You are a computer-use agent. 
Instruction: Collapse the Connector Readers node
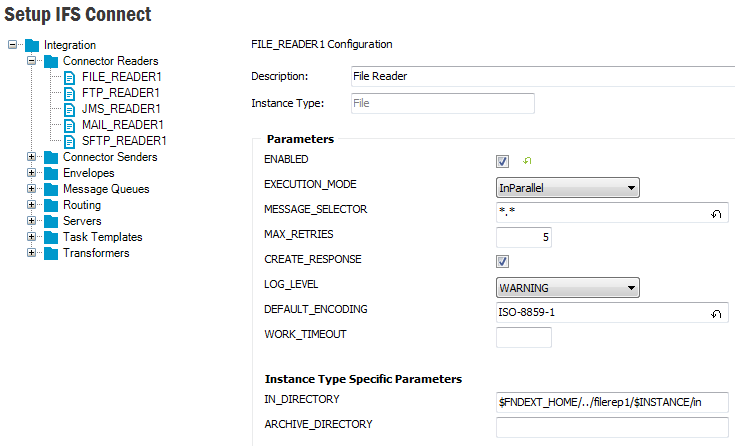click(x=32, y=61)
